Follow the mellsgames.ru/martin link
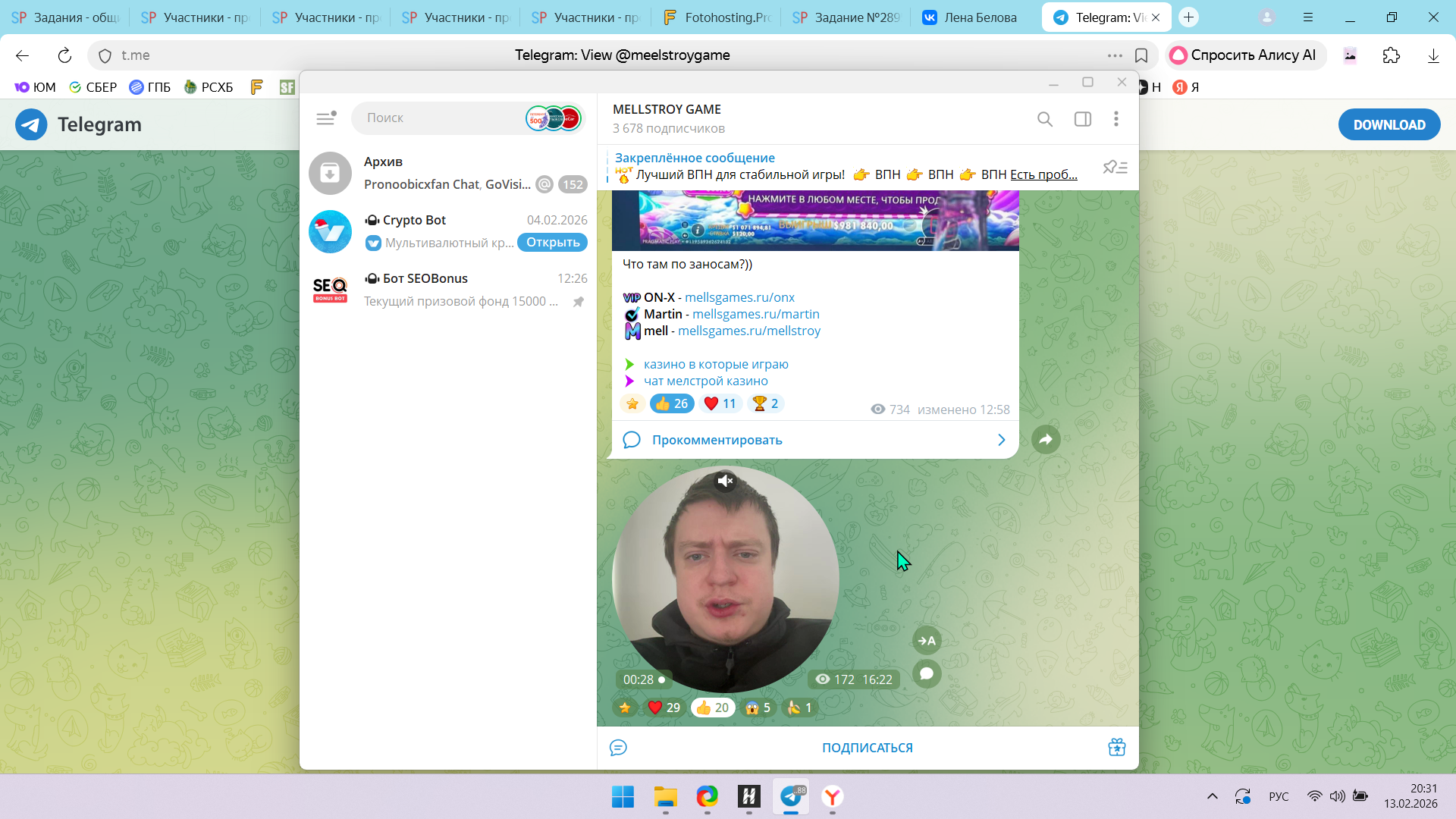Viewport: 1456px width, 819px height. point(755,314)
